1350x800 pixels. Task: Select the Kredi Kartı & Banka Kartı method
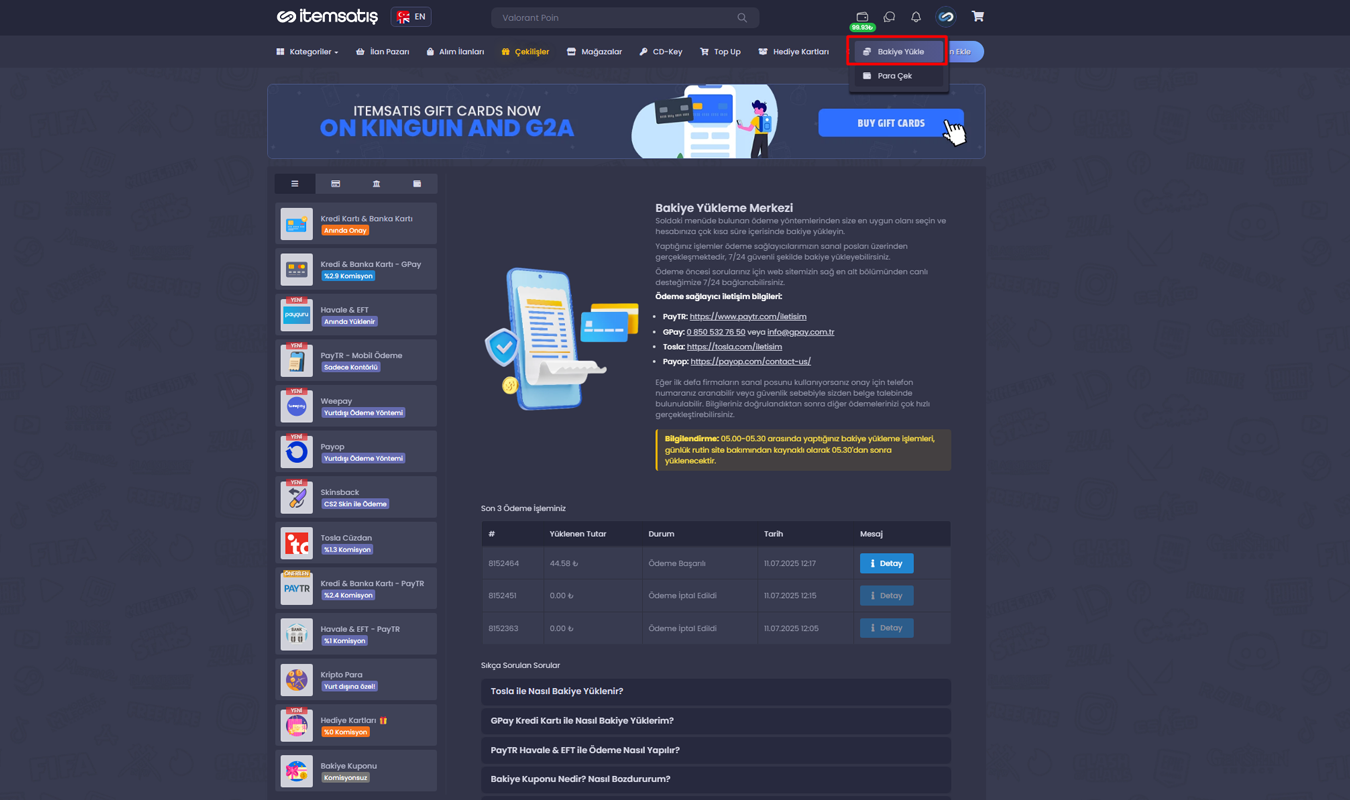[356, 224]
